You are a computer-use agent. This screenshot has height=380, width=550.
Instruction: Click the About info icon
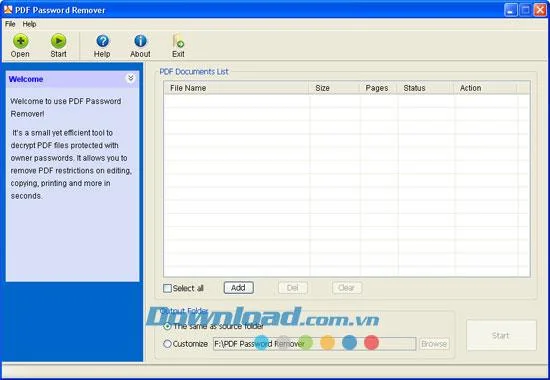click(x=140, y=41)
